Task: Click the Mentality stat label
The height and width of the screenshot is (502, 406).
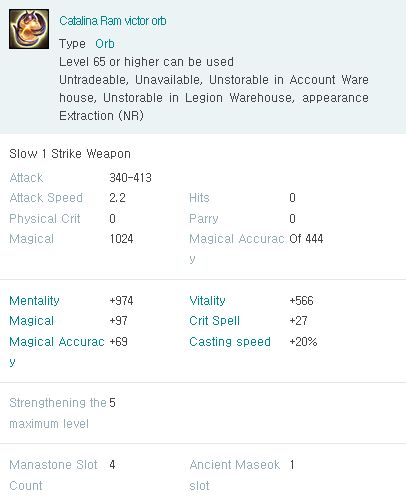Action: (x=34, y=301)
